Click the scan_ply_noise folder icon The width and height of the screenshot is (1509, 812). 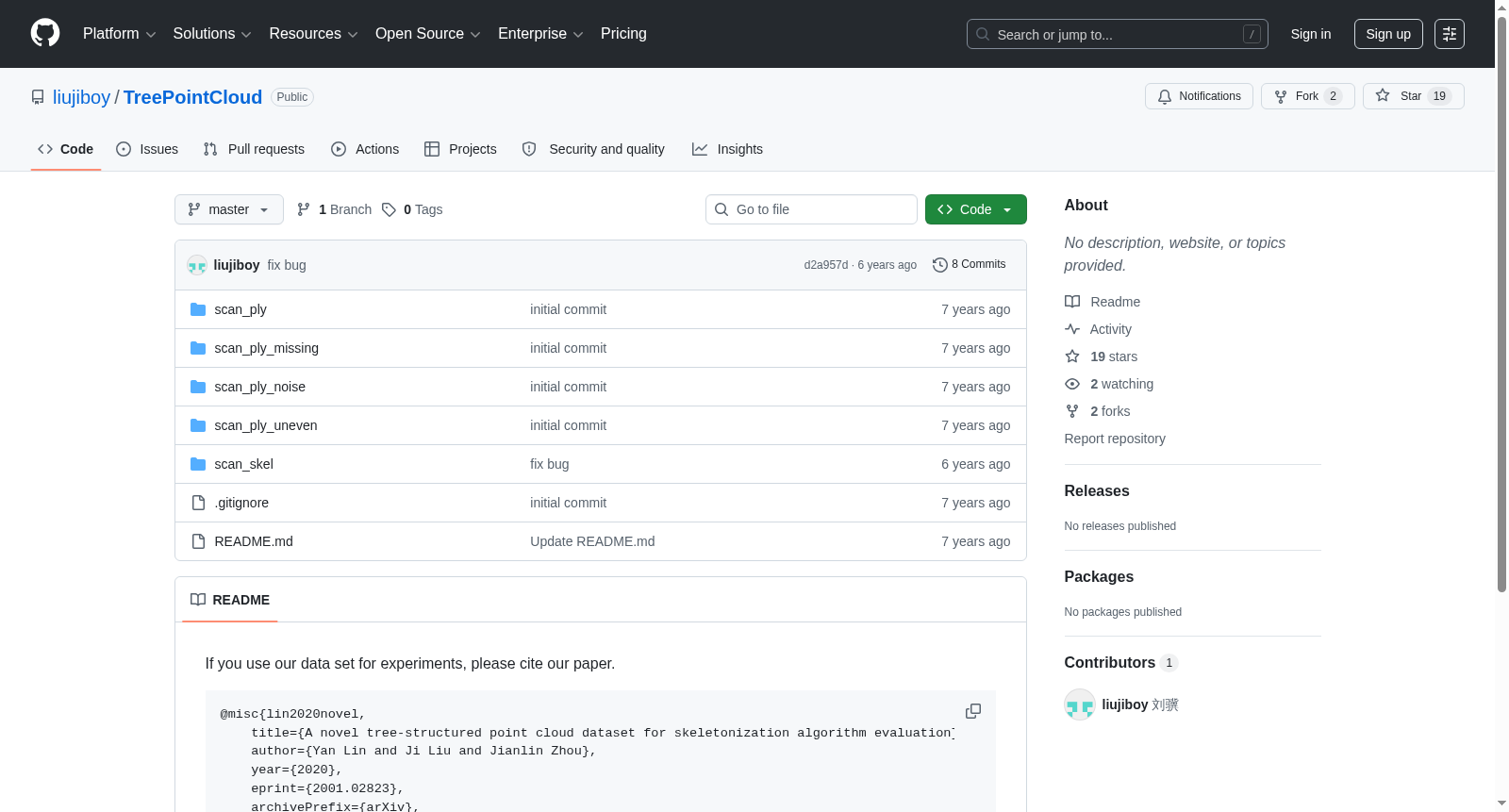tap(198, 387)
